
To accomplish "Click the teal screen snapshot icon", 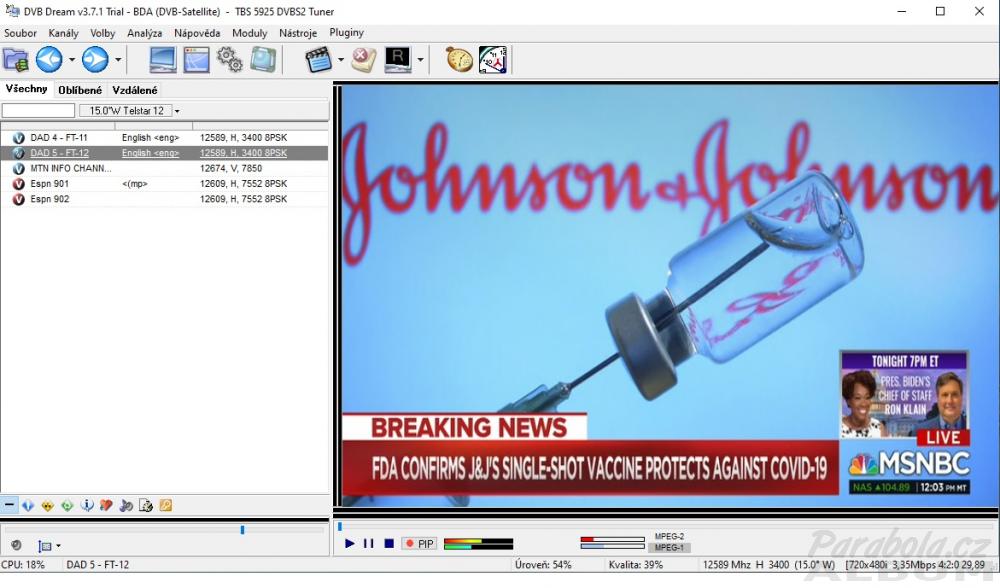I will click(x=263, y=60).
